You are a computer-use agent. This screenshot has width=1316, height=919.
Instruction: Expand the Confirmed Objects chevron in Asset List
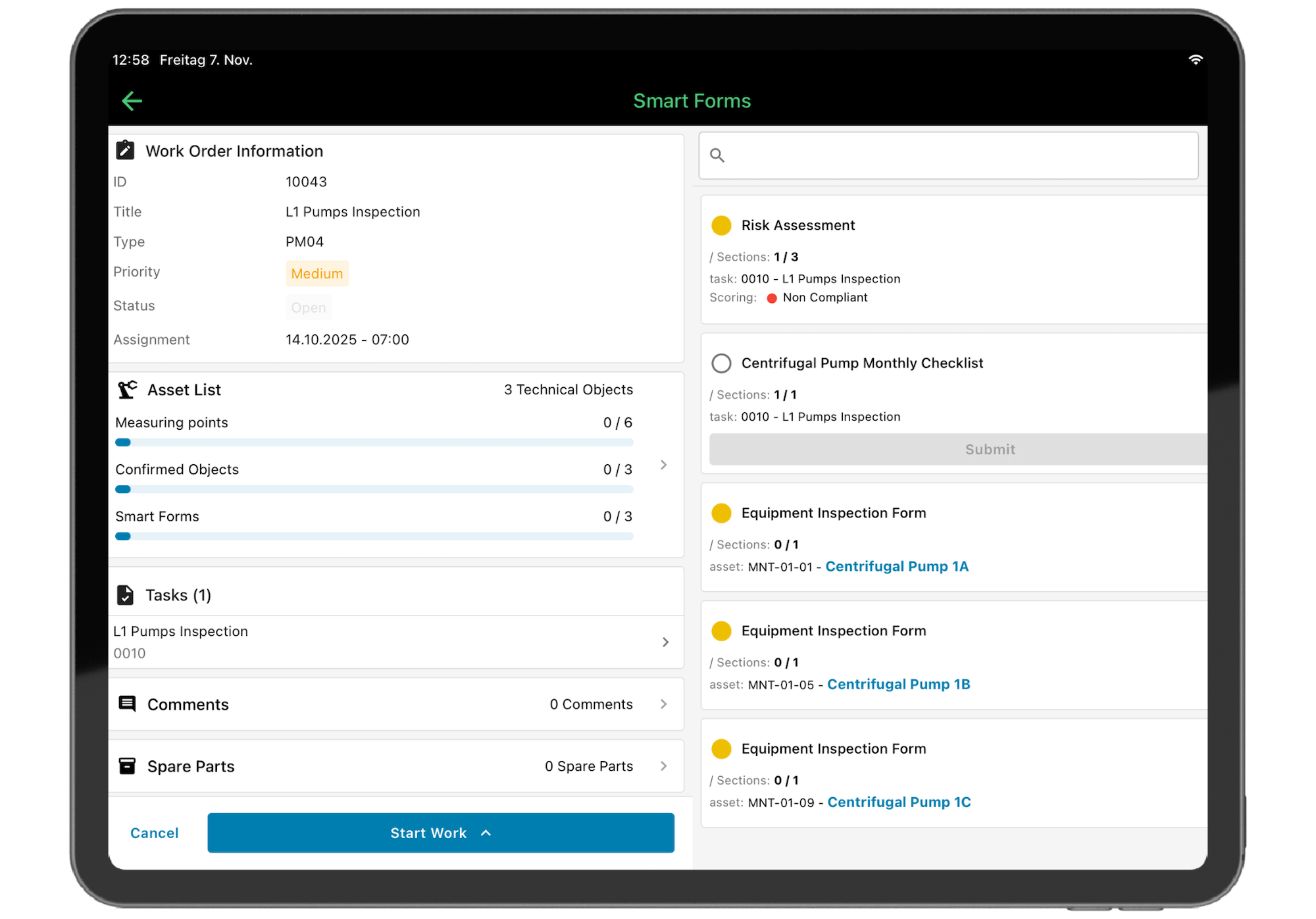(x=663, y=465)
